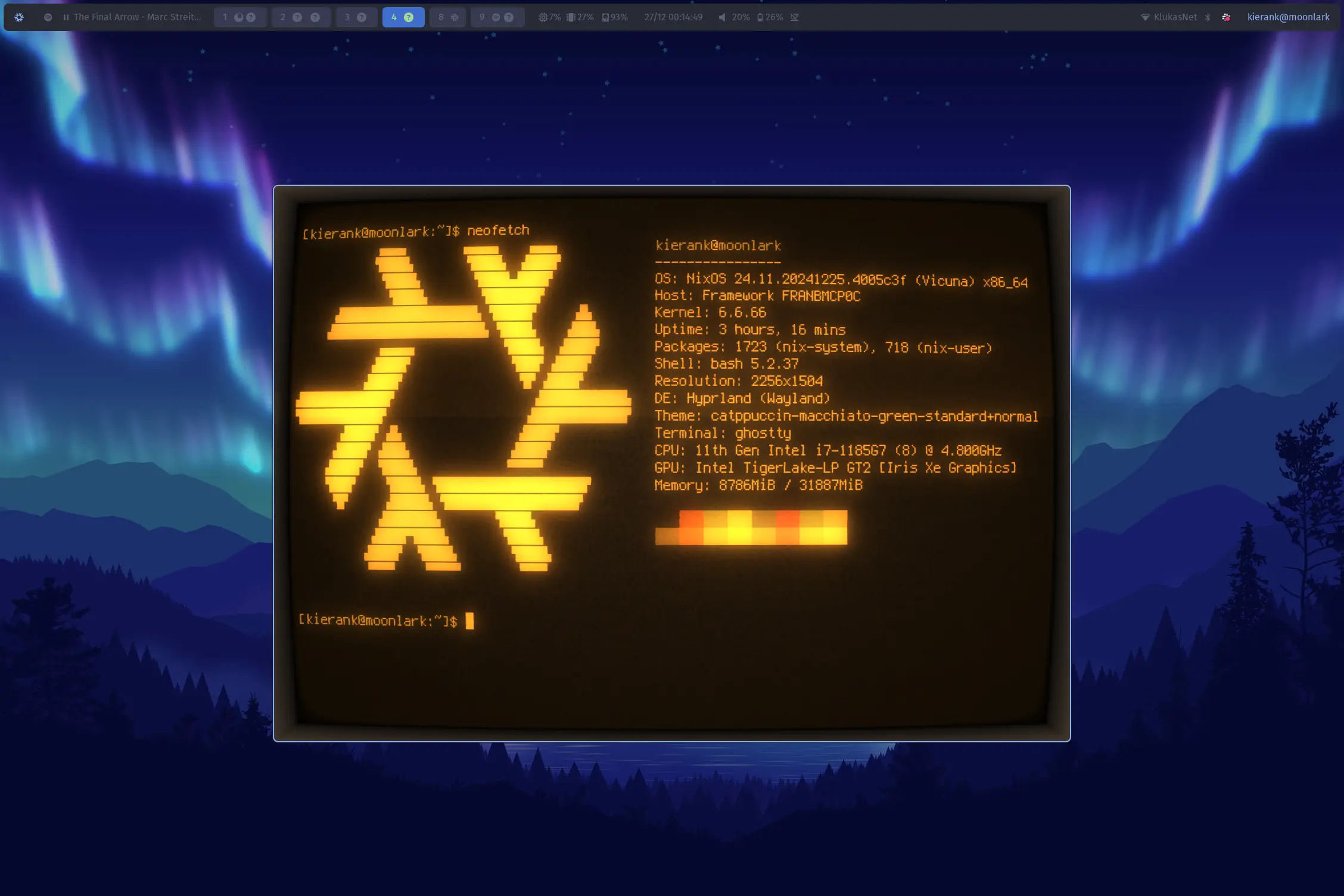
Task: Click the Spotify icon in the media module
Action: tap(47, 17)
